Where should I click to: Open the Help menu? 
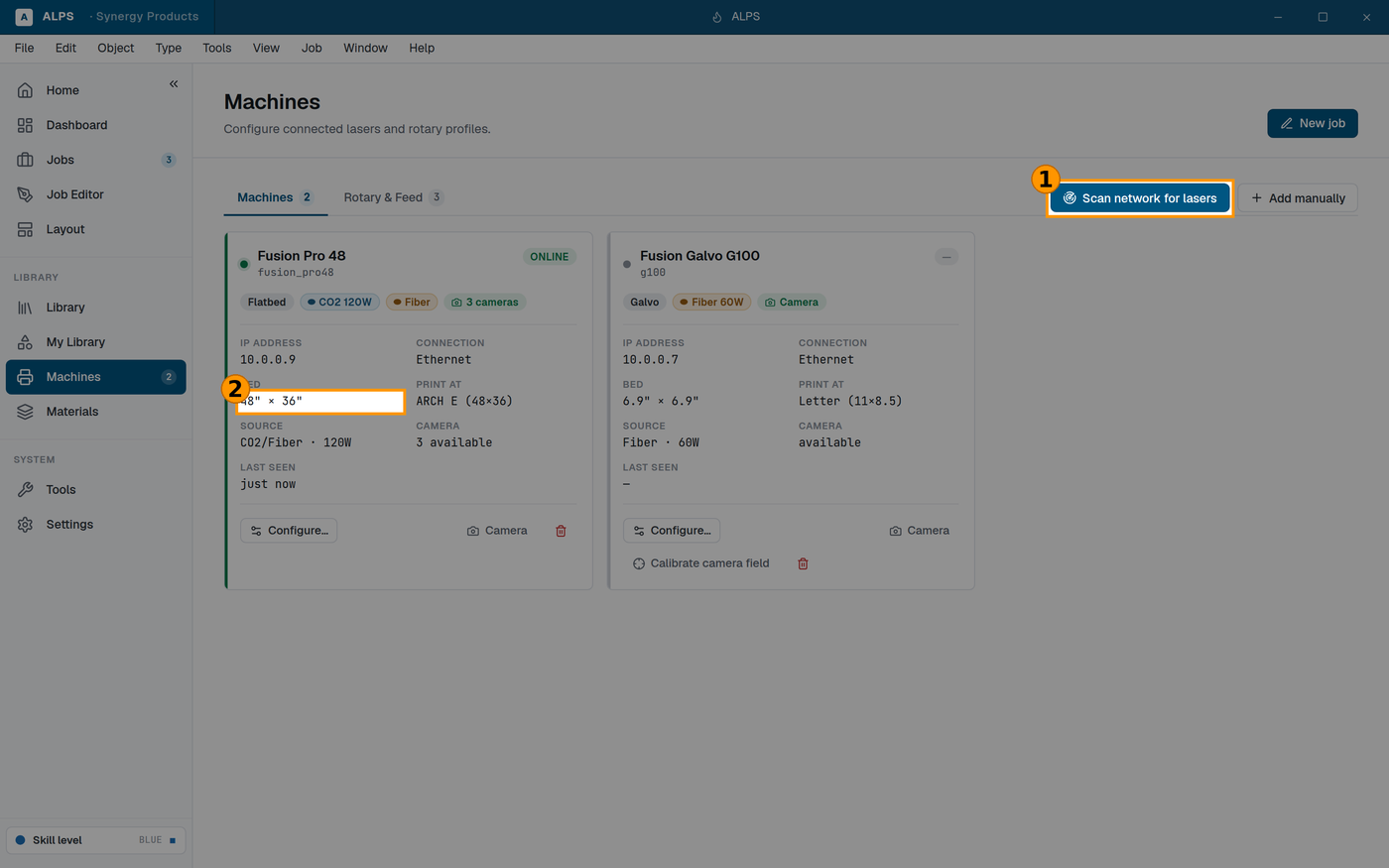pyautogui.click(x=422, y=48)
